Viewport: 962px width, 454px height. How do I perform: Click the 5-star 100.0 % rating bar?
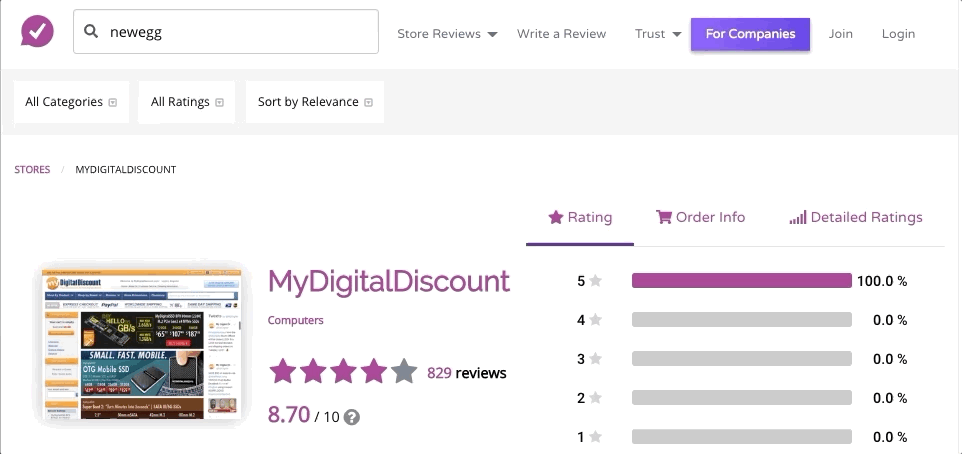point(742,281)
